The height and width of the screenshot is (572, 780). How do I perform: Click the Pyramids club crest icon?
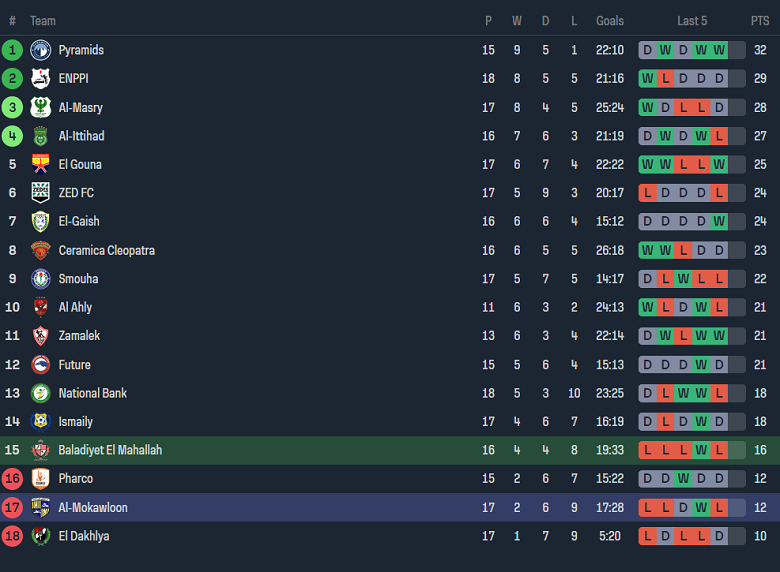point(40,50)
